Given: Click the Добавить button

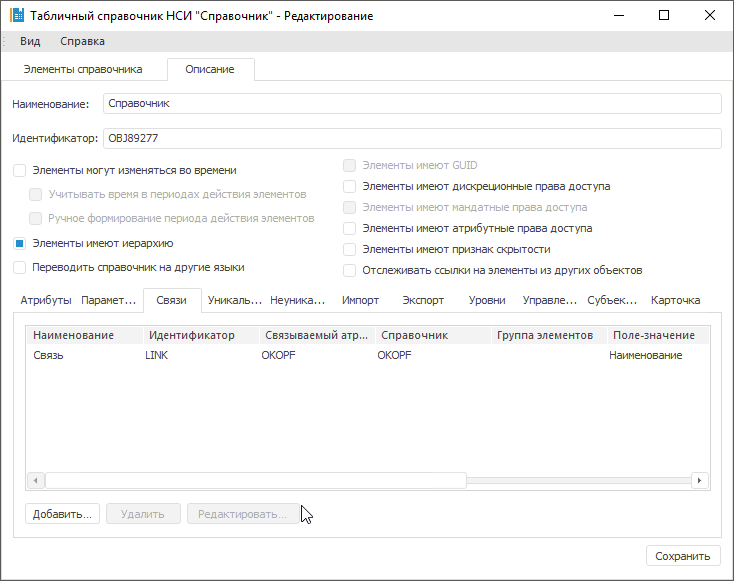Looking at the screenshot, I should click(x=63, y=514).
